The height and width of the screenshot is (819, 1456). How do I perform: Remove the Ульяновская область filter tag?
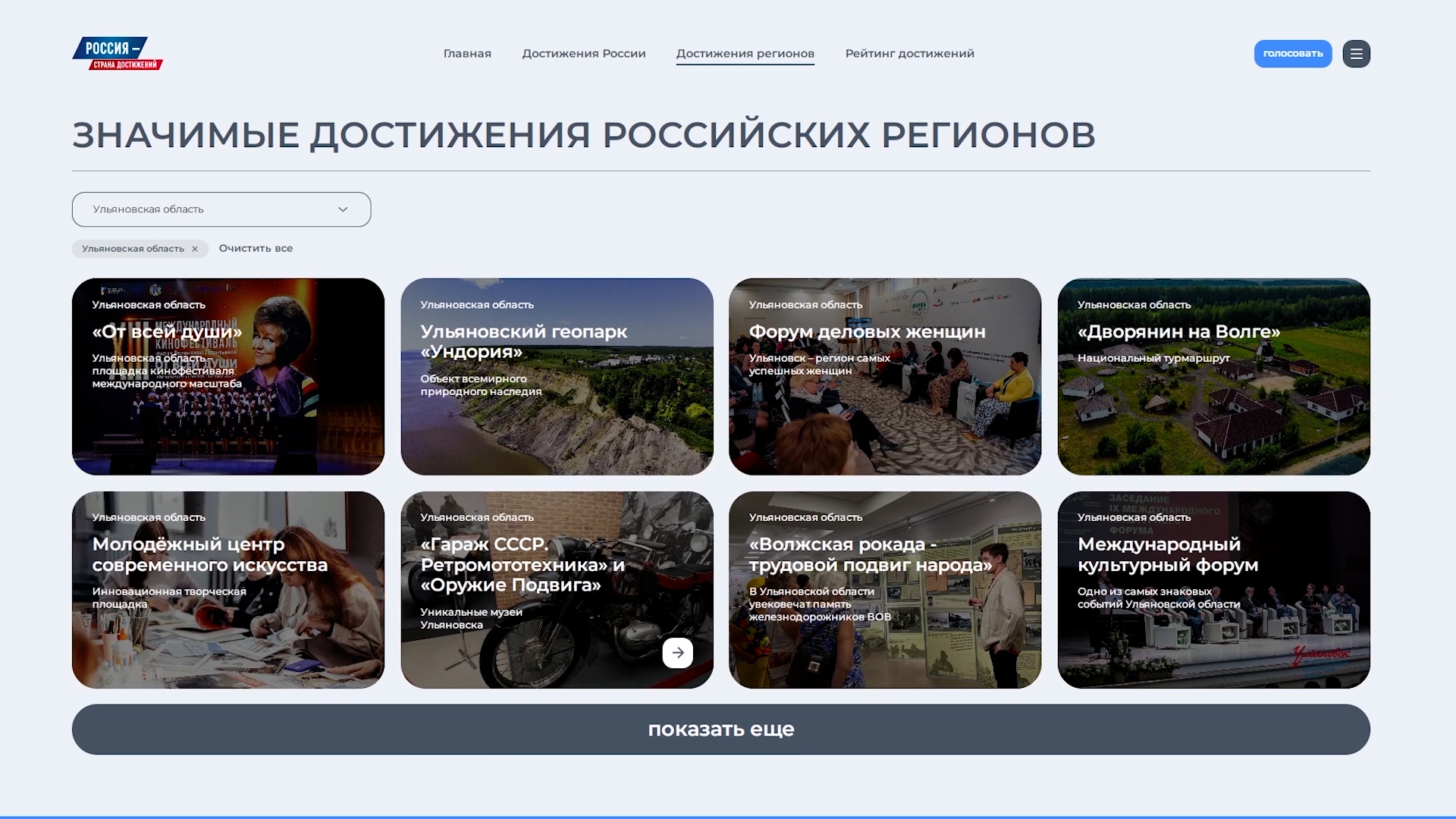pos(195,249)
